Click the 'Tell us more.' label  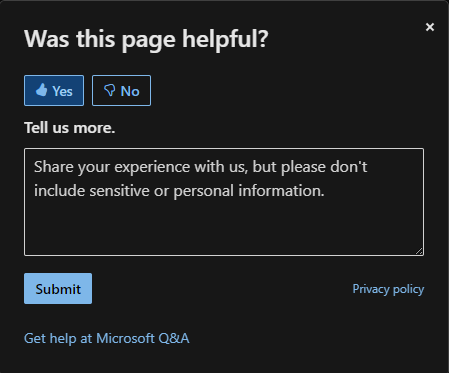[x=70, y=128]
